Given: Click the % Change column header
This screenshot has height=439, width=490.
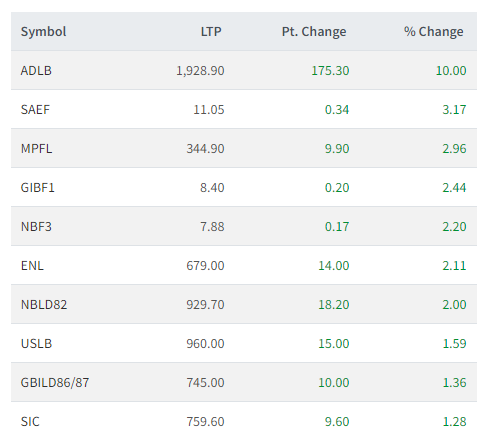Looking at the screenshot, I should [x=434, y=32].
